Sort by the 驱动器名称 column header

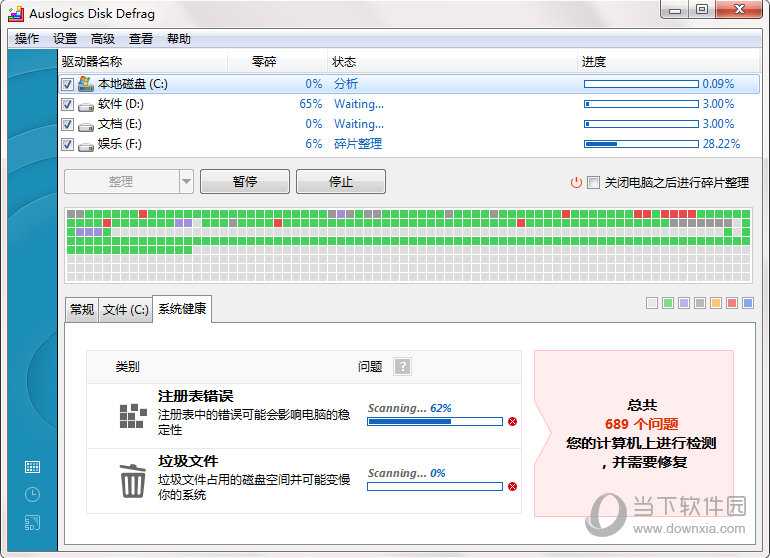142,61
